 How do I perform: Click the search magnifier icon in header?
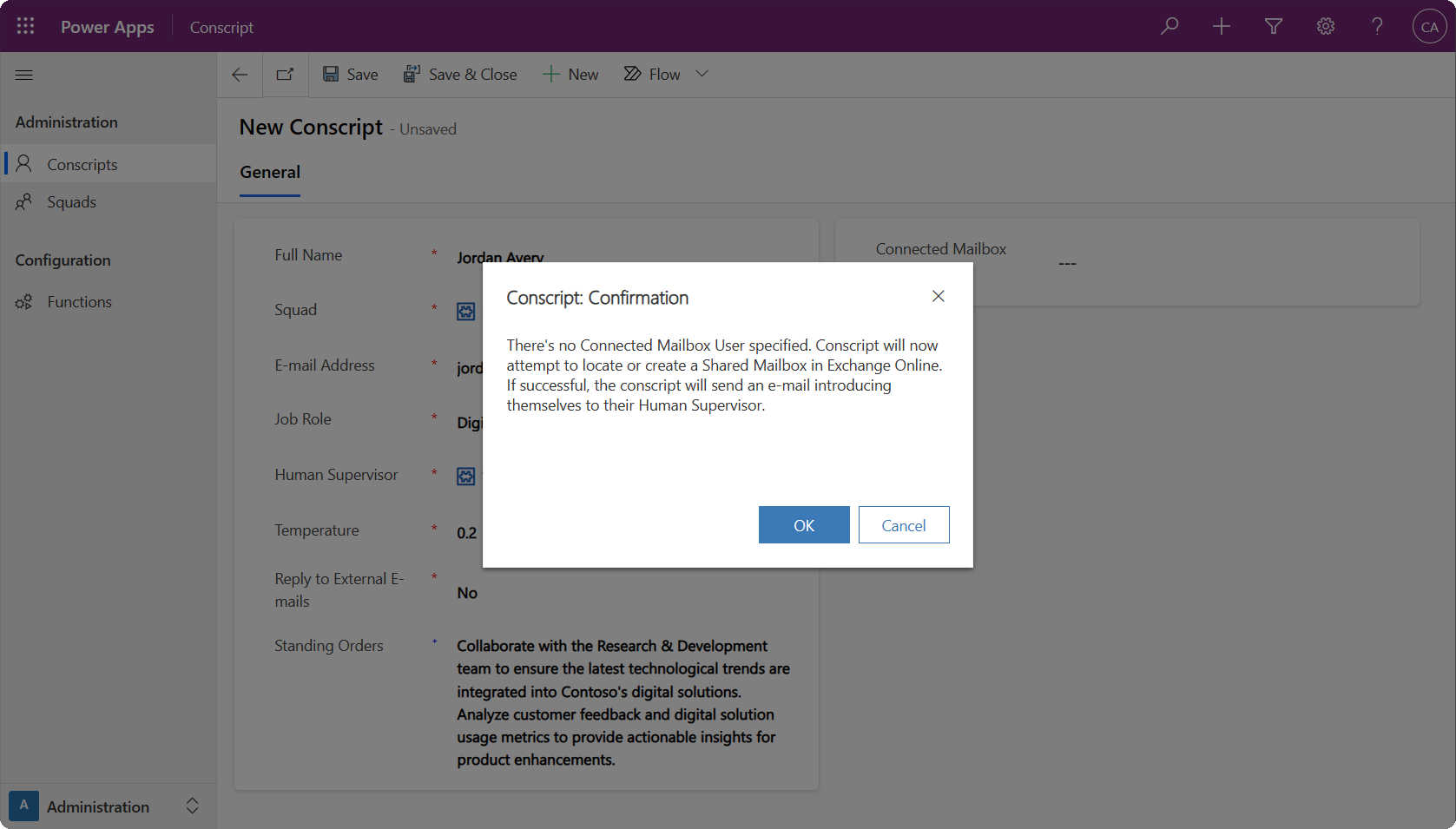pos(1169,26)
